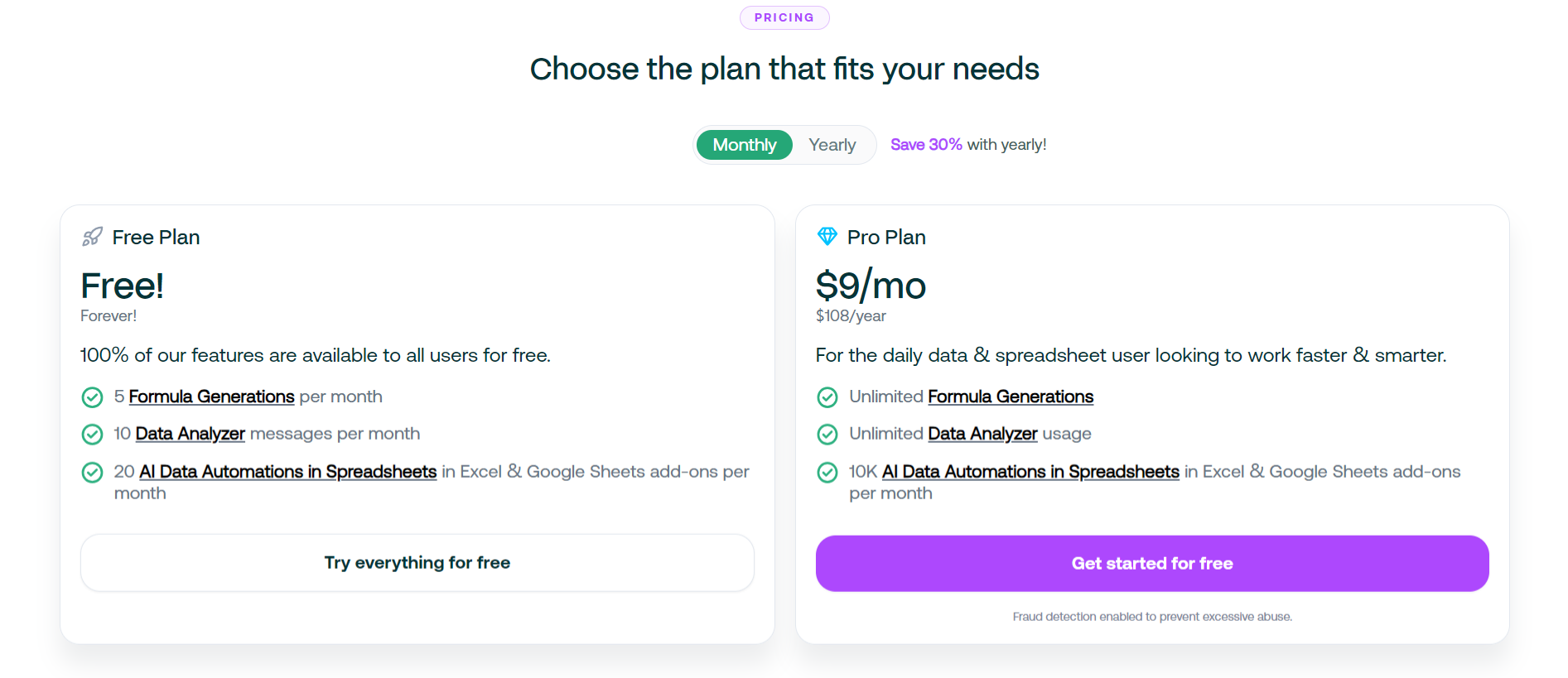Click the checkmark icon next to 5 Formula Generations
This screenshot has height=678, width=1568.
(x=92, y=397)
